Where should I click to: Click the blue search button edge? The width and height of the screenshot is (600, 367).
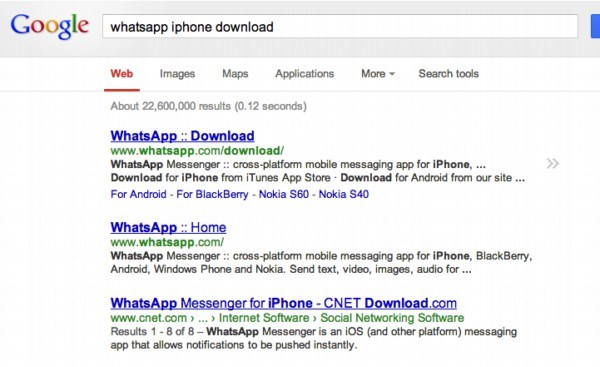[x=595, y=26]
